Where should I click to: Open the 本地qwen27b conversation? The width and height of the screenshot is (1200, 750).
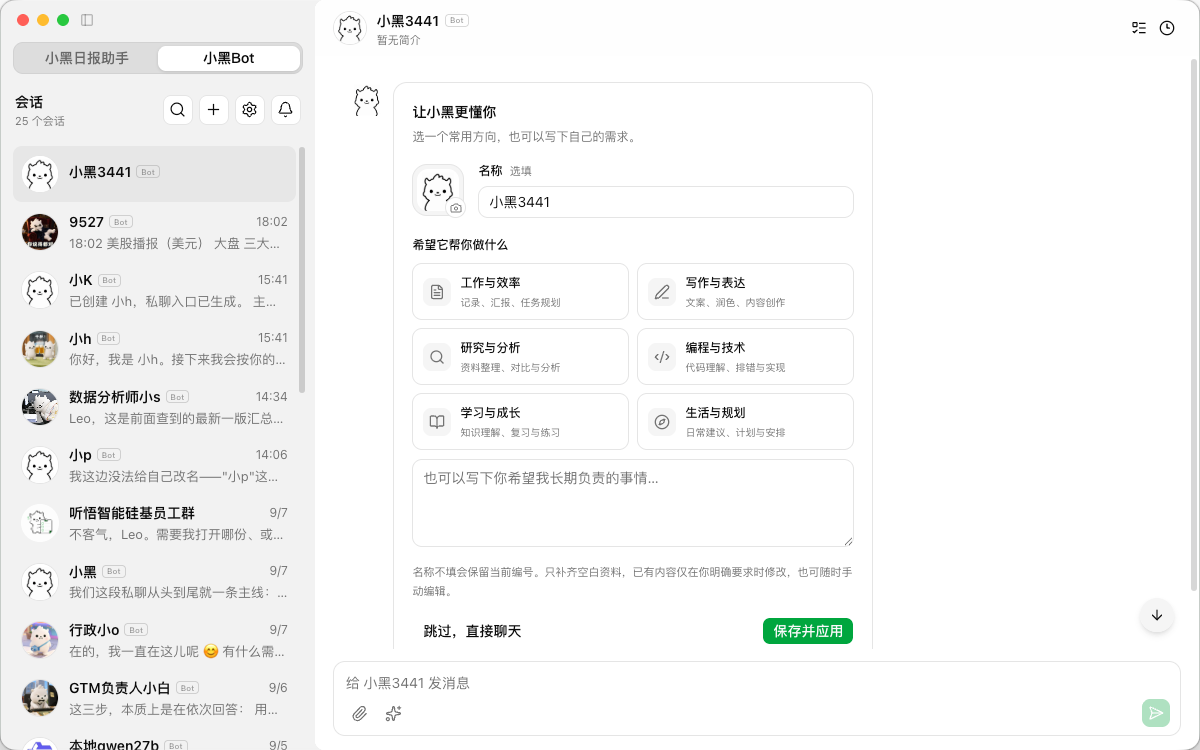point(154,742)
